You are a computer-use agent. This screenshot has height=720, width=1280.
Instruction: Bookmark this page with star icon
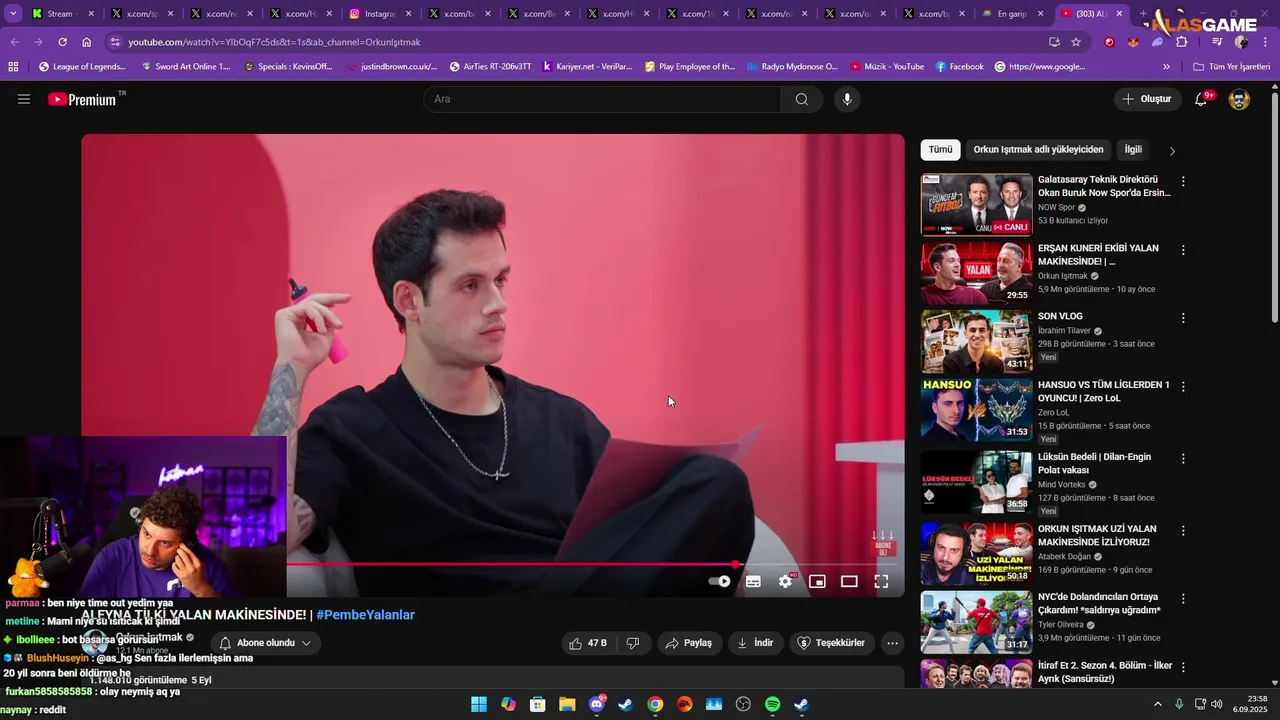click(1076, 42)
